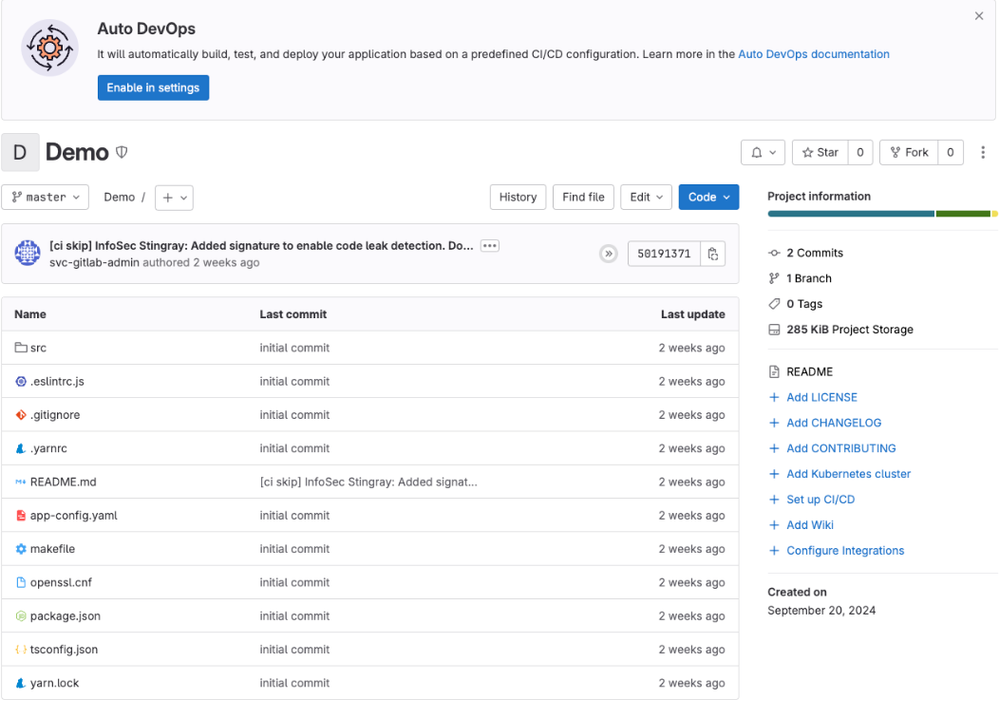Expand the commit message with ellipsis button
This screenshot has width=999, height=701.
(489, 246)
